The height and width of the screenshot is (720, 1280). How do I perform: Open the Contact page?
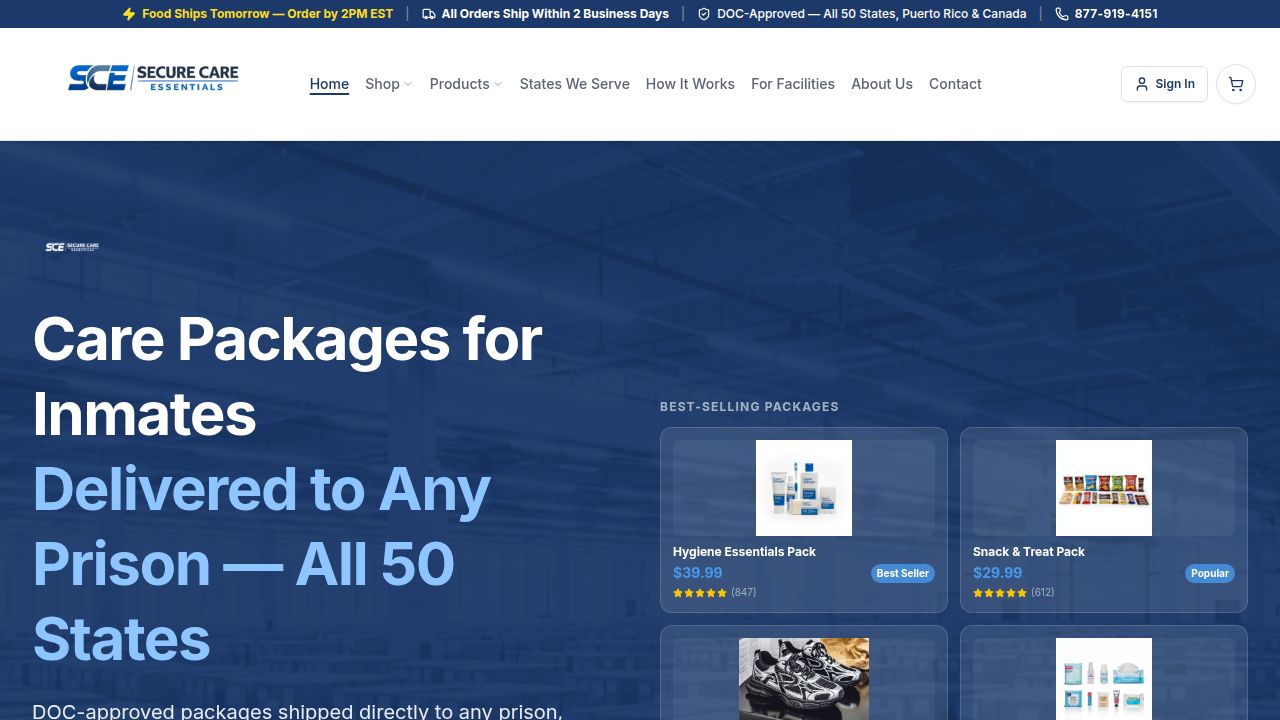(955, 84)
